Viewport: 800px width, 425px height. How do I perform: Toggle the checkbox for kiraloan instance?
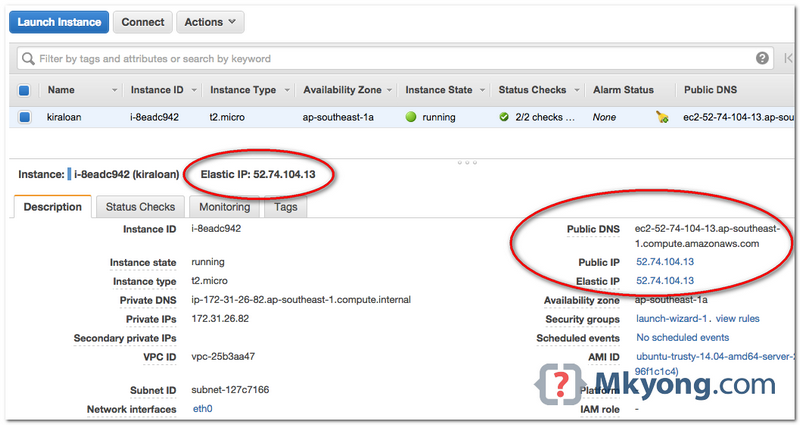25,117
